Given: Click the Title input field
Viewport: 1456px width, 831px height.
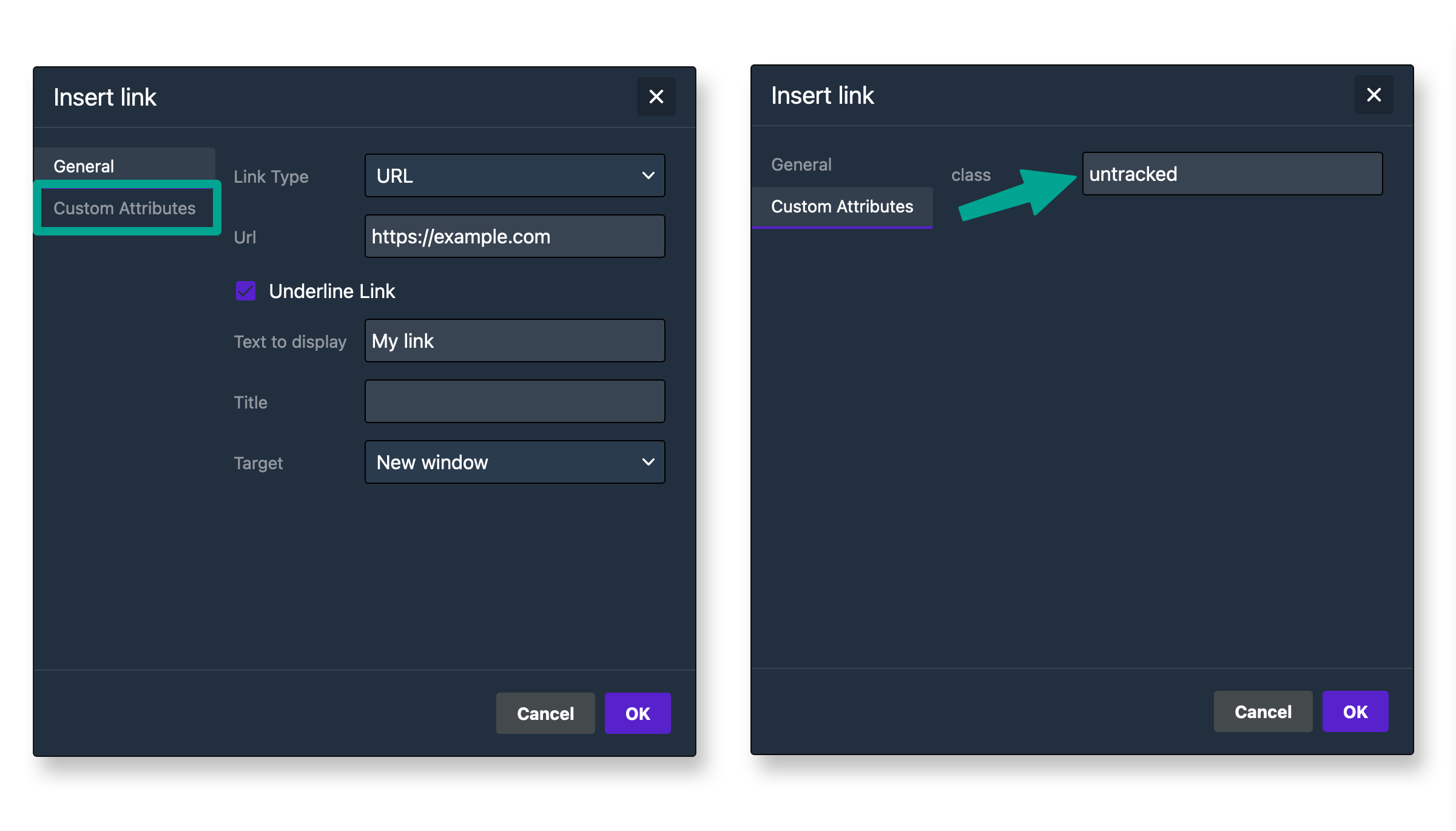Looking at the screenshot, I should (514, 401).
